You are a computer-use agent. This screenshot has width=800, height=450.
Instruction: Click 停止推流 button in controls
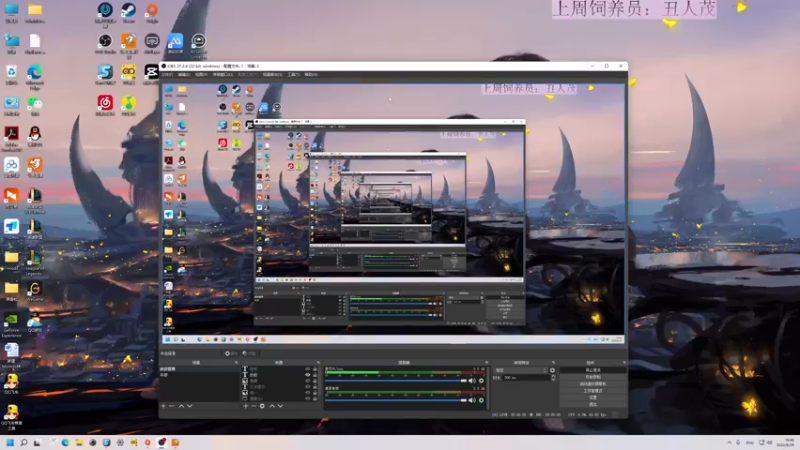point(592,370)
